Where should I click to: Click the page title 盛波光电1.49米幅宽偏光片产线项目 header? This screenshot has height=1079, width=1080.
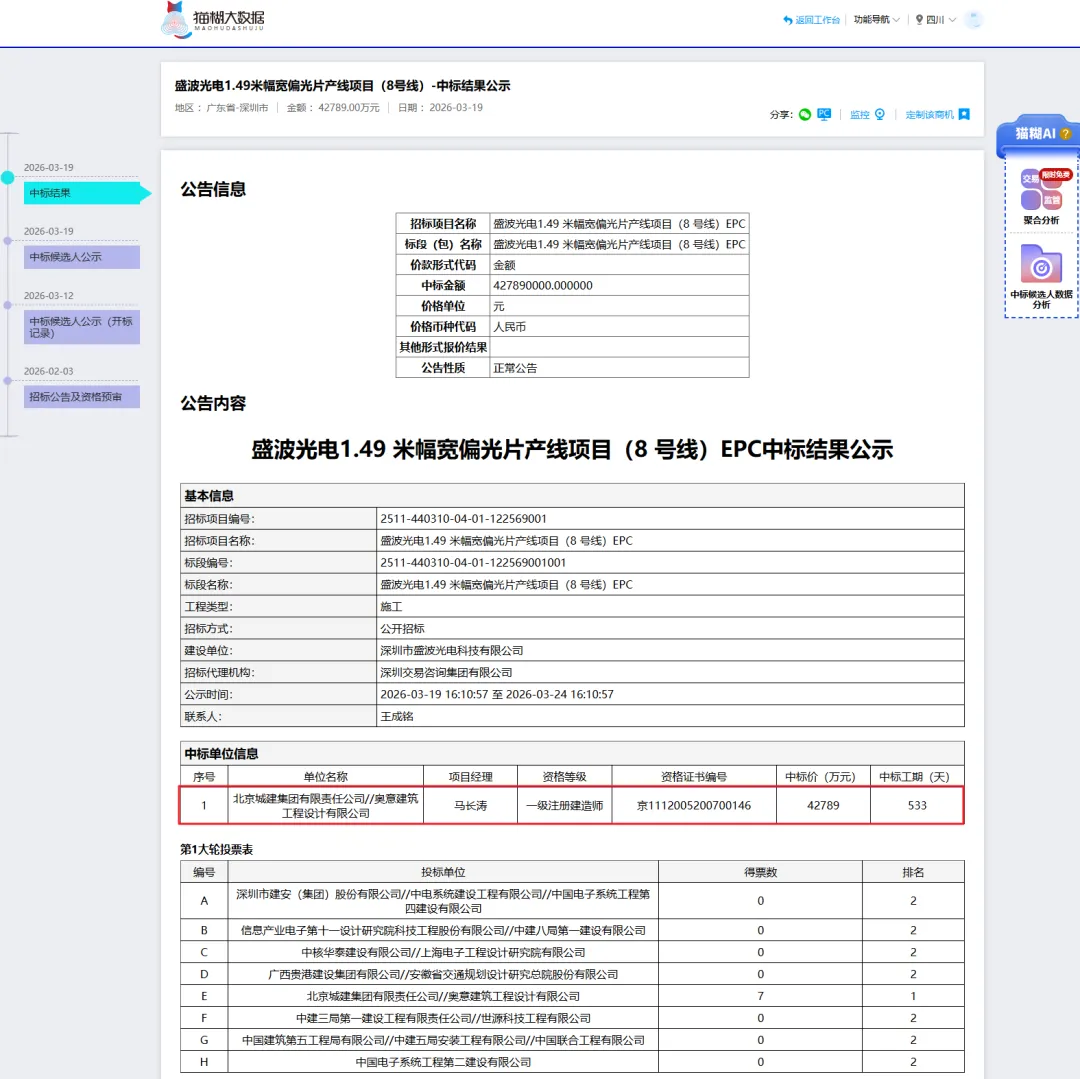(342, 85)
